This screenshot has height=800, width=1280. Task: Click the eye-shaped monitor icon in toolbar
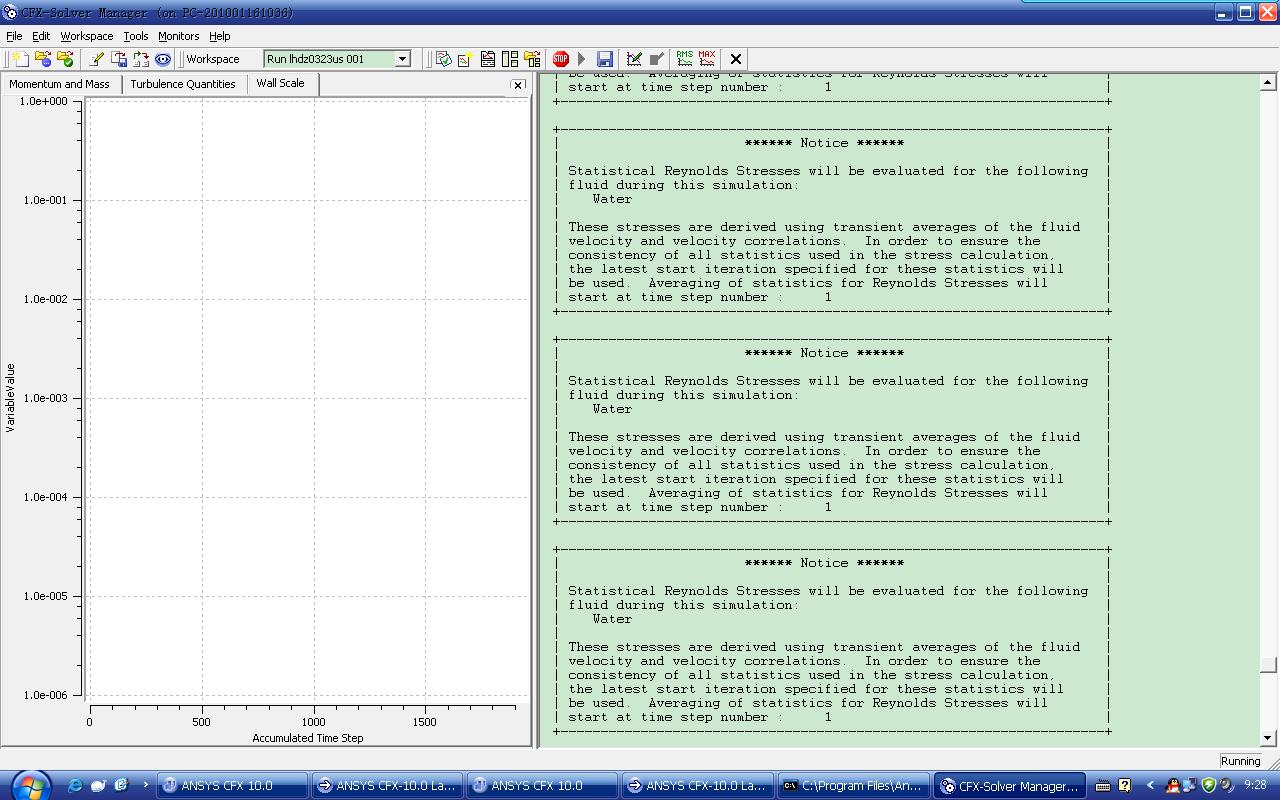click(163, 59)
